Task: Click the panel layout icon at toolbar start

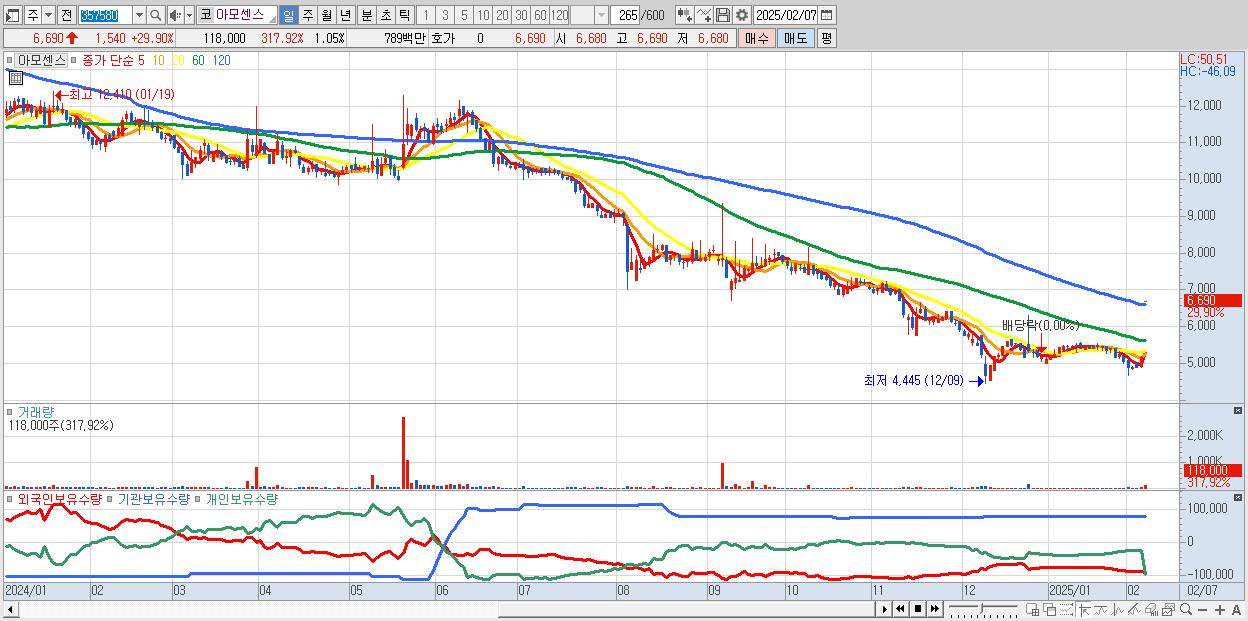Action: tap(11, 15)
